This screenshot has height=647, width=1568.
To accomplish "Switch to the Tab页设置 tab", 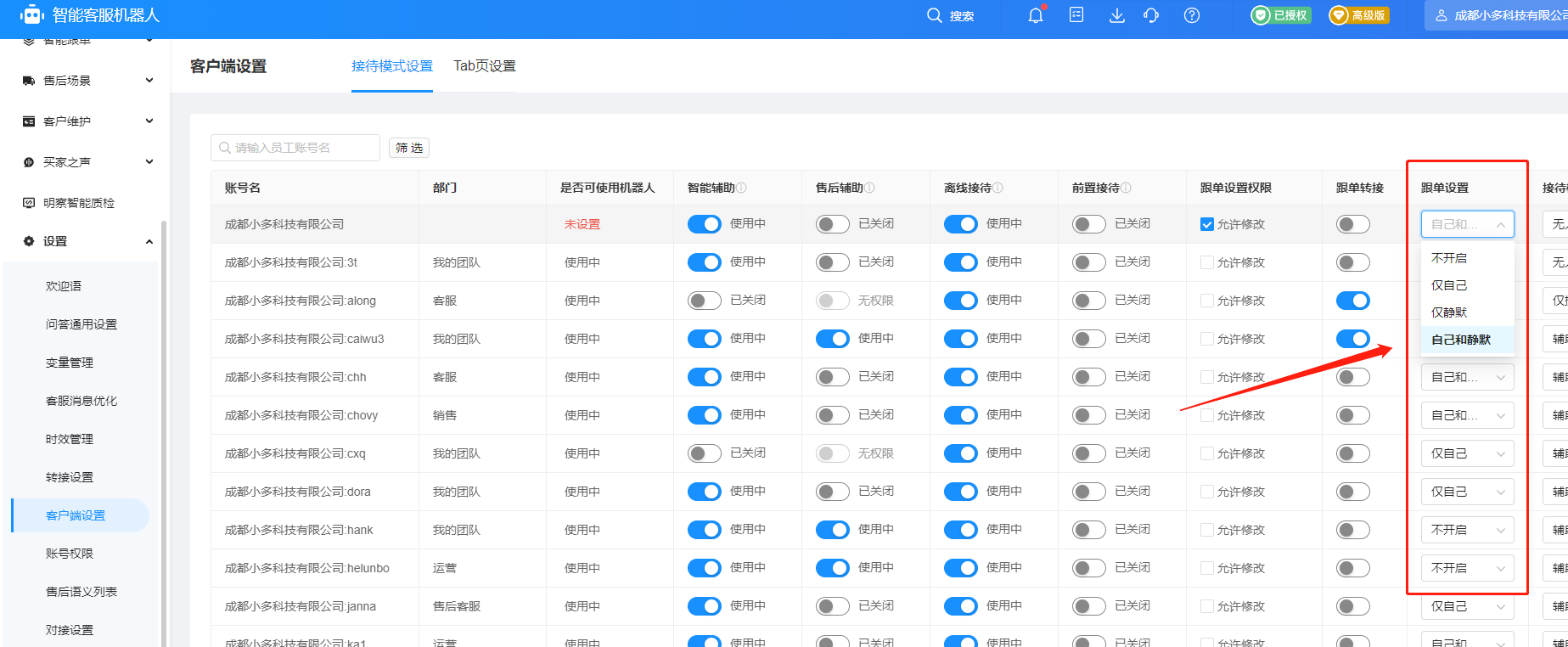I will coord(485,66).
